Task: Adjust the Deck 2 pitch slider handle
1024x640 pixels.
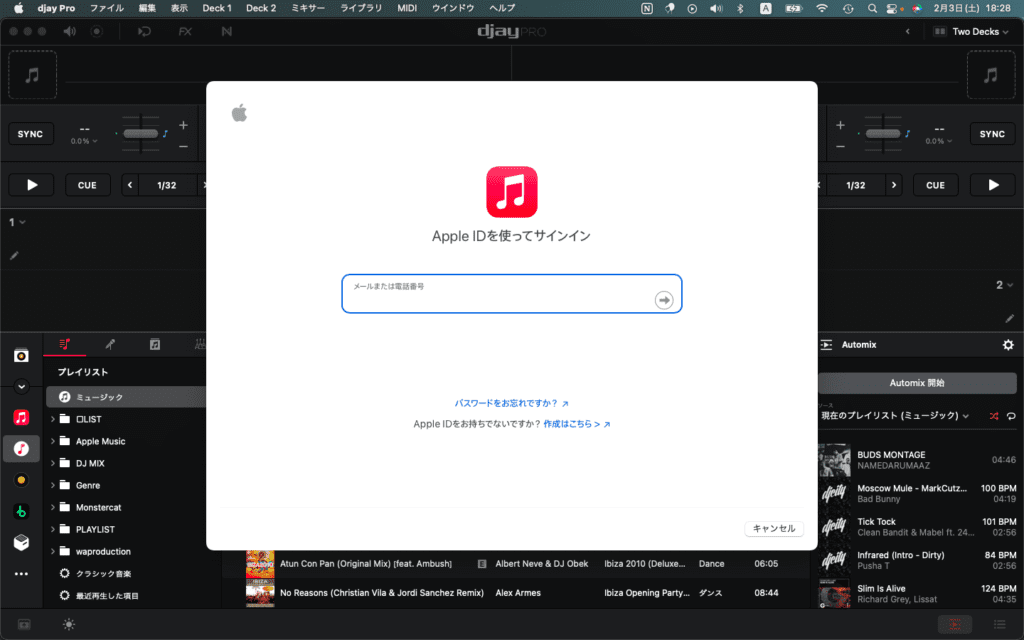Action: (883, 134)
